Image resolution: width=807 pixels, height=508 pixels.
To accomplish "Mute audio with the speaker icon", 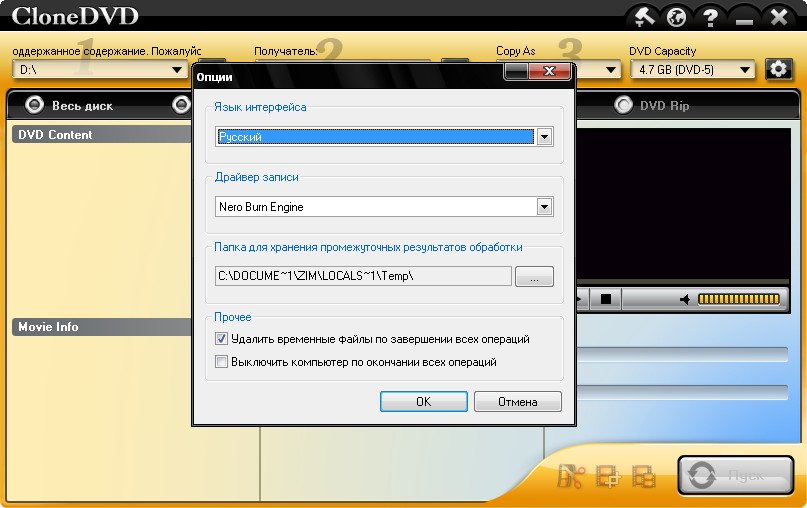I will [x=685, y=299].
